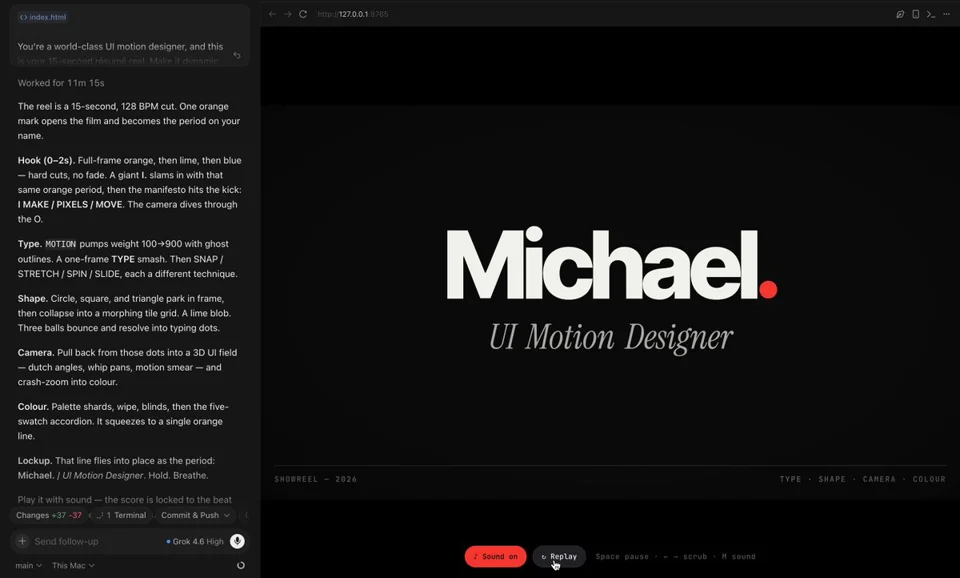
Task: Expand the Commit & Push dropdown
Action: click(x=195, y=515)
